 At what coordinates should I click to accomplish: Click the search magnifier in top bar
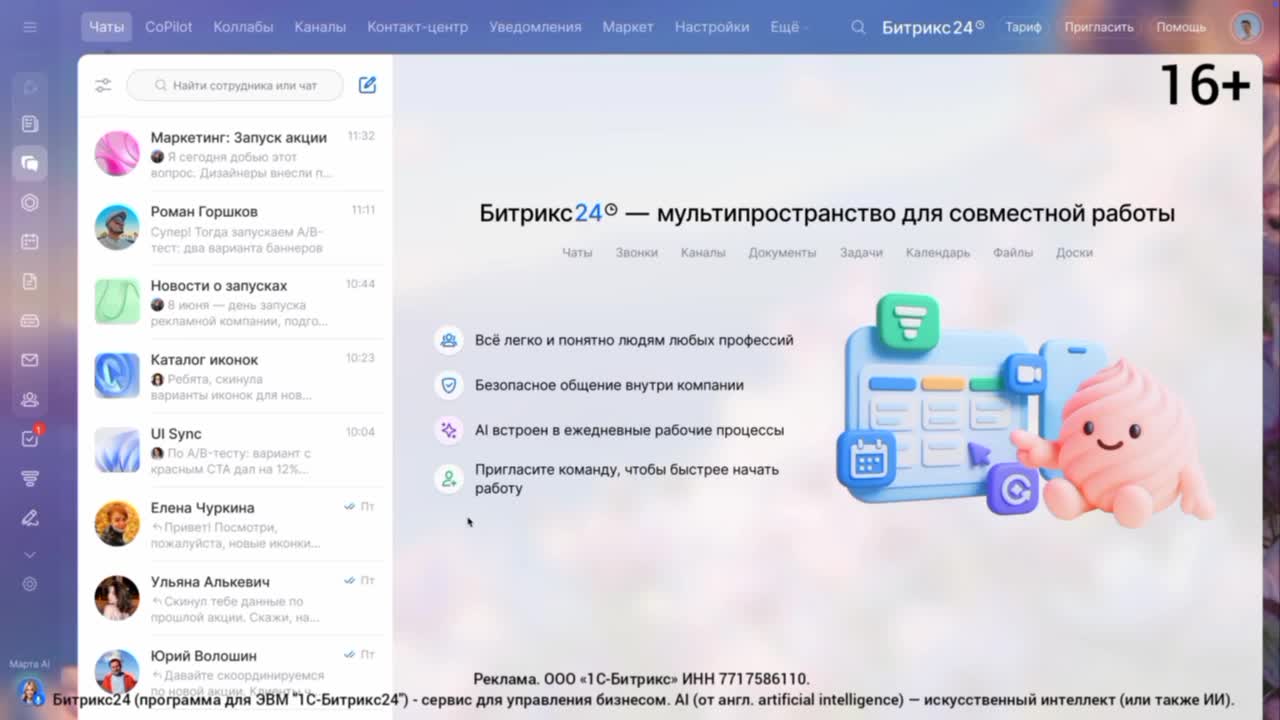[x=858, y=27]
